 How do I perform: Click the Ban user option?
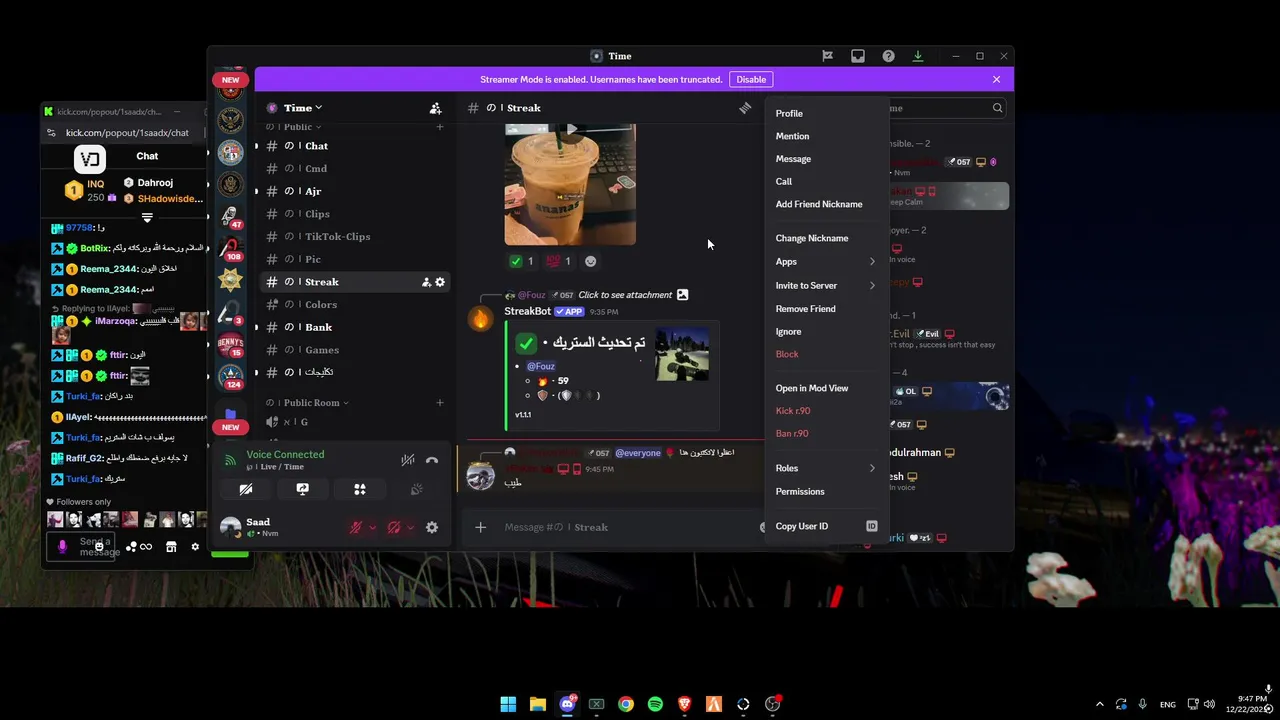pos(827,433)
